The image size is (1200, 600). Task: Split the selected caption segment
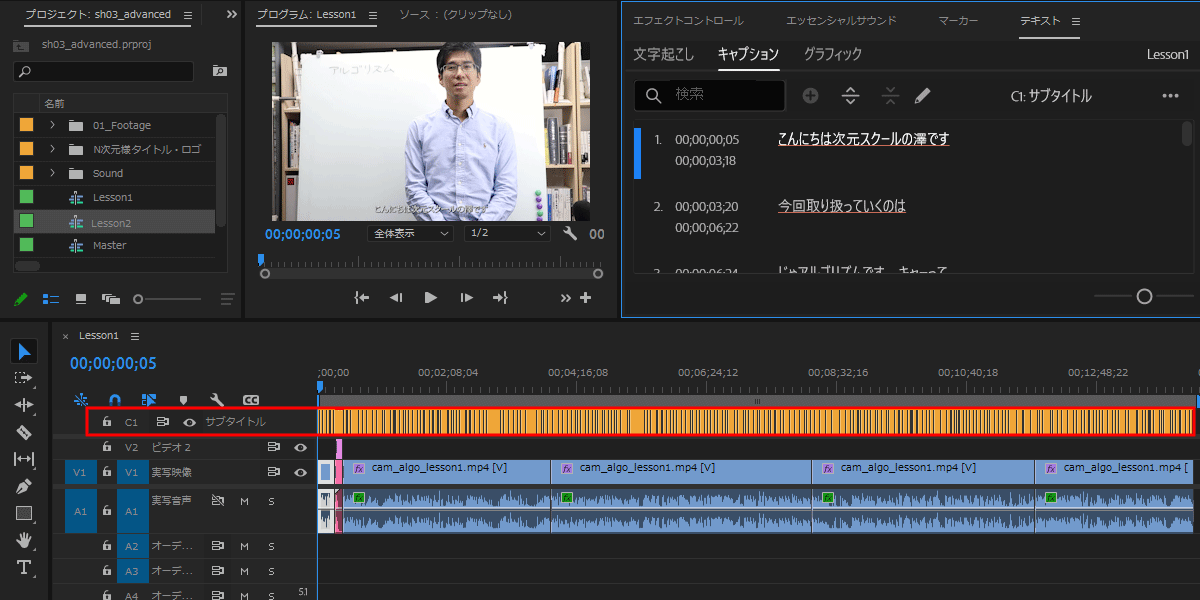[x=851, y=96]
